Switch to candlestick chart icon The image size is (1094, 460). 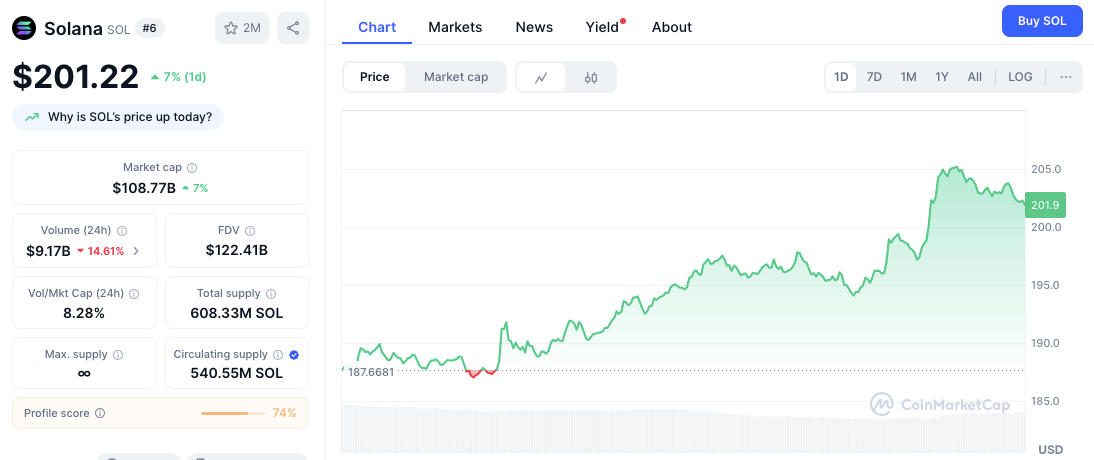591,77
